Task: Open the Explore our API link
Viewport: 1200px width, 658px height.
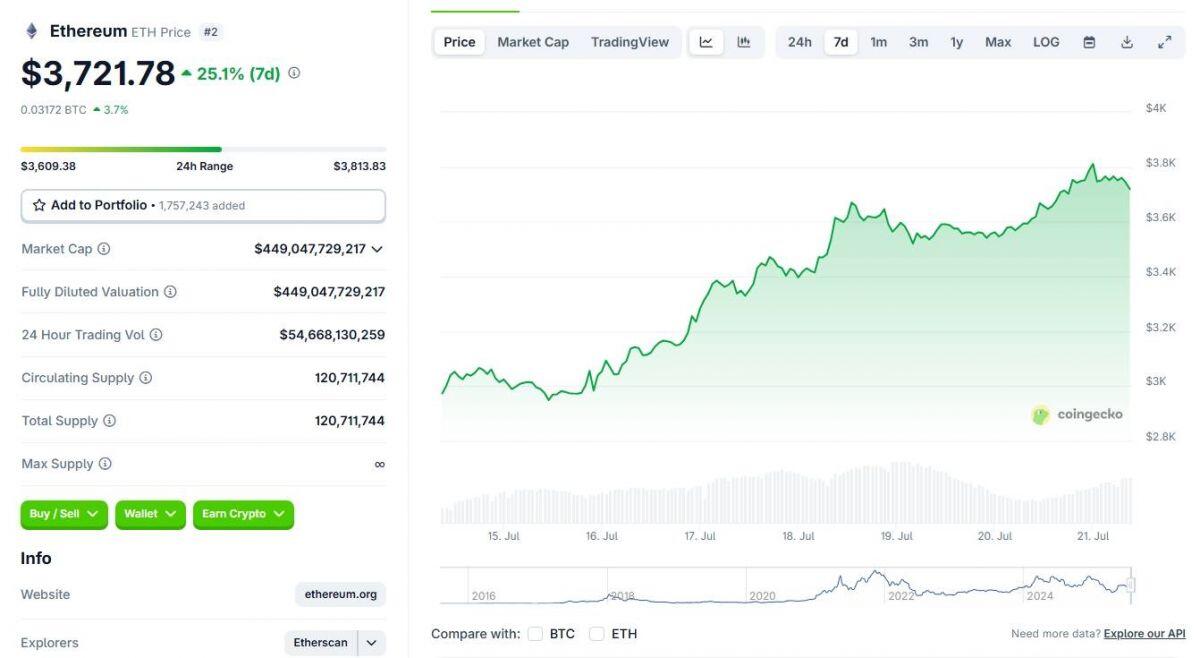Action: [1144, 634]
